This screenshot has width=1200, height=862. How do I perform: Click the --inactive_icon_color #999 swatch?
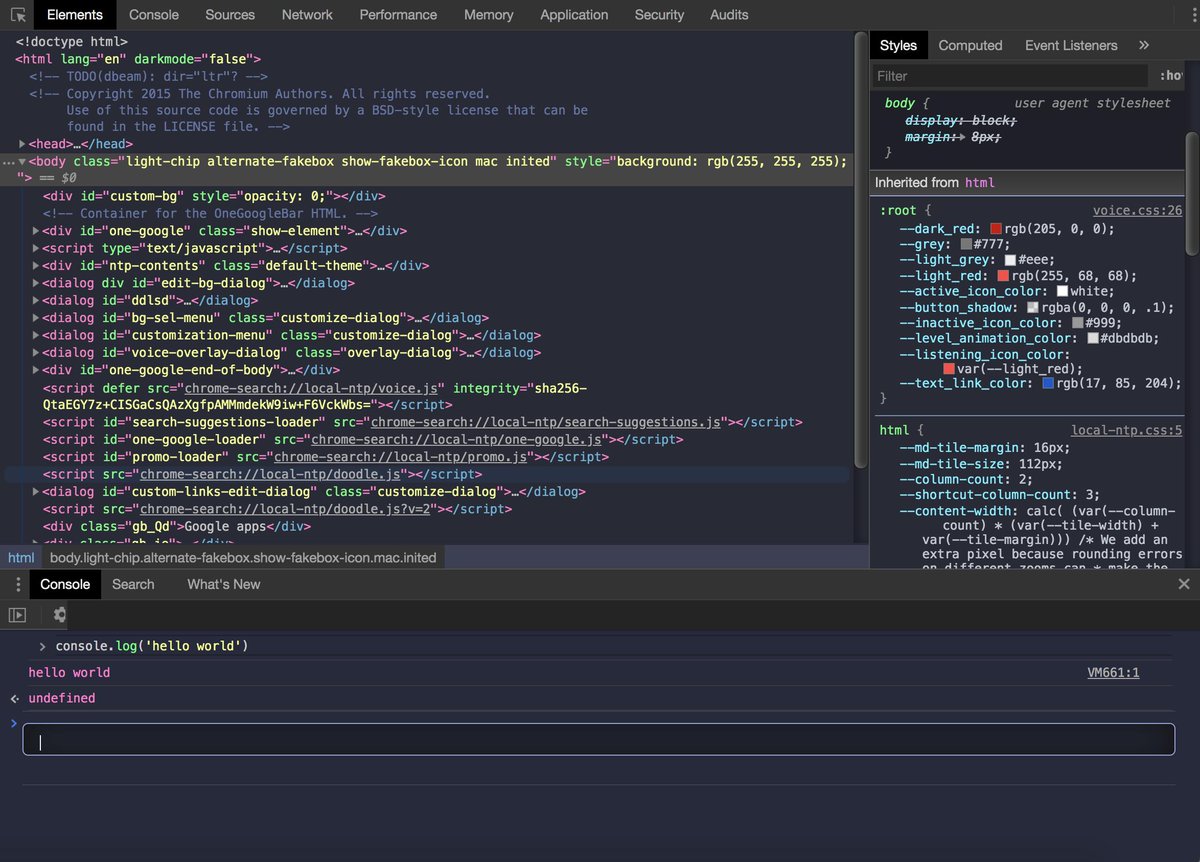coord(1077,323)
